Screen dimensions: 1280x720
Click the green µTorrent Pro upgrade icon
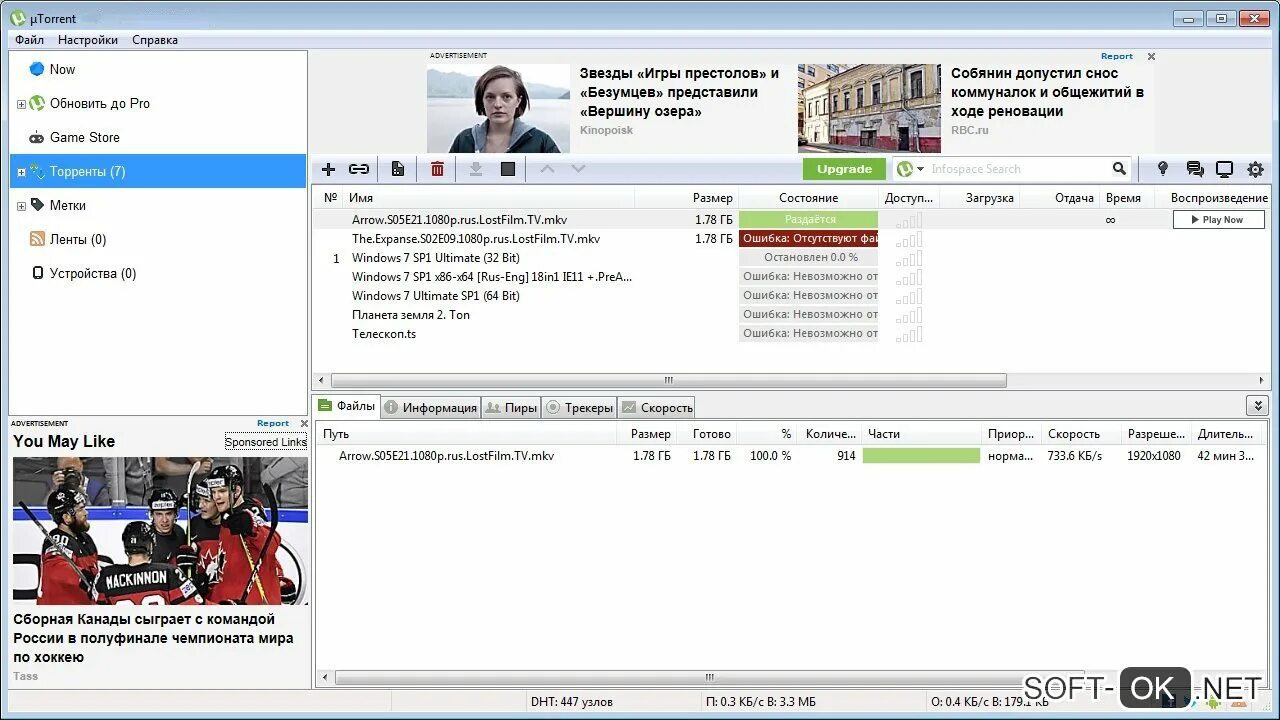[x=37, y=103]
